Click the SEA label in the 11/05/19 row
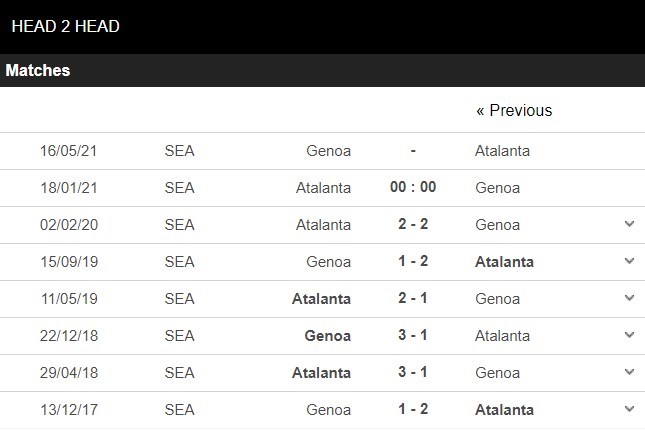The height and width of the screenshot is (431, 645). 179,299
